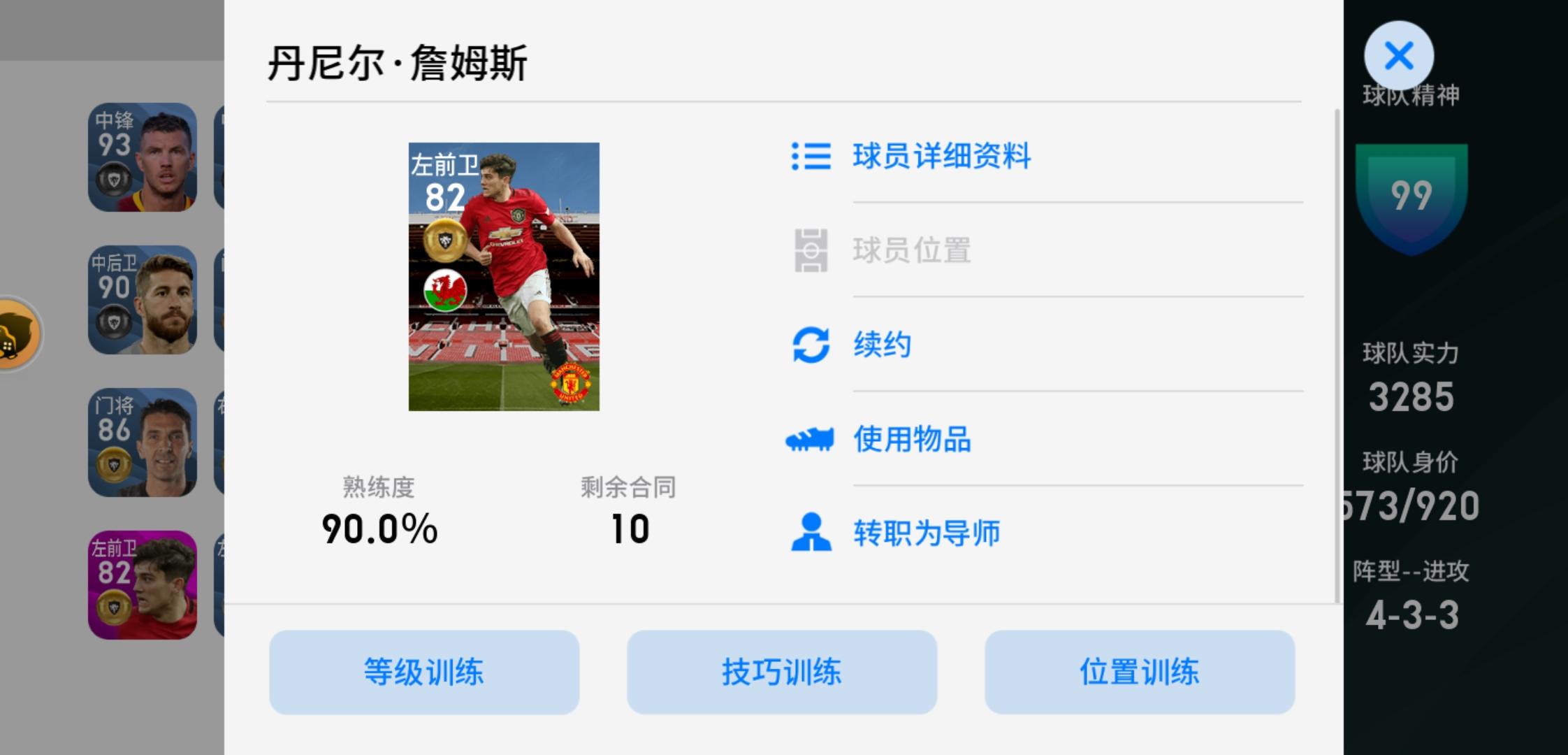Screen dimensions: 1568x755
Task: Click the pitch icon beside 球员位置
Action: [x=811, y=250]
